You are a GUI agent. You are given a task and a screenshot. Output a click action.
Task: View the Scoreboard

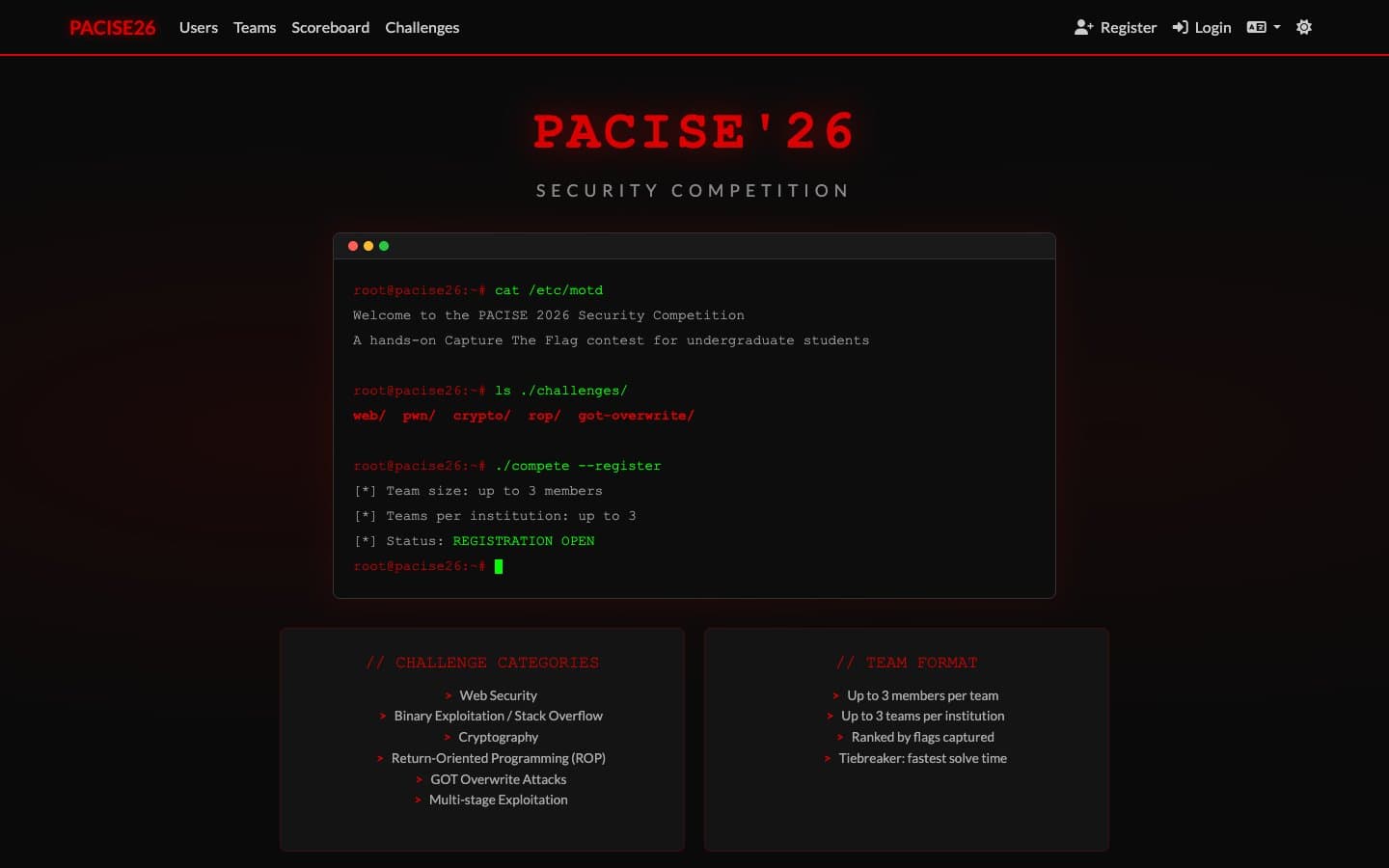coord(331,27)
